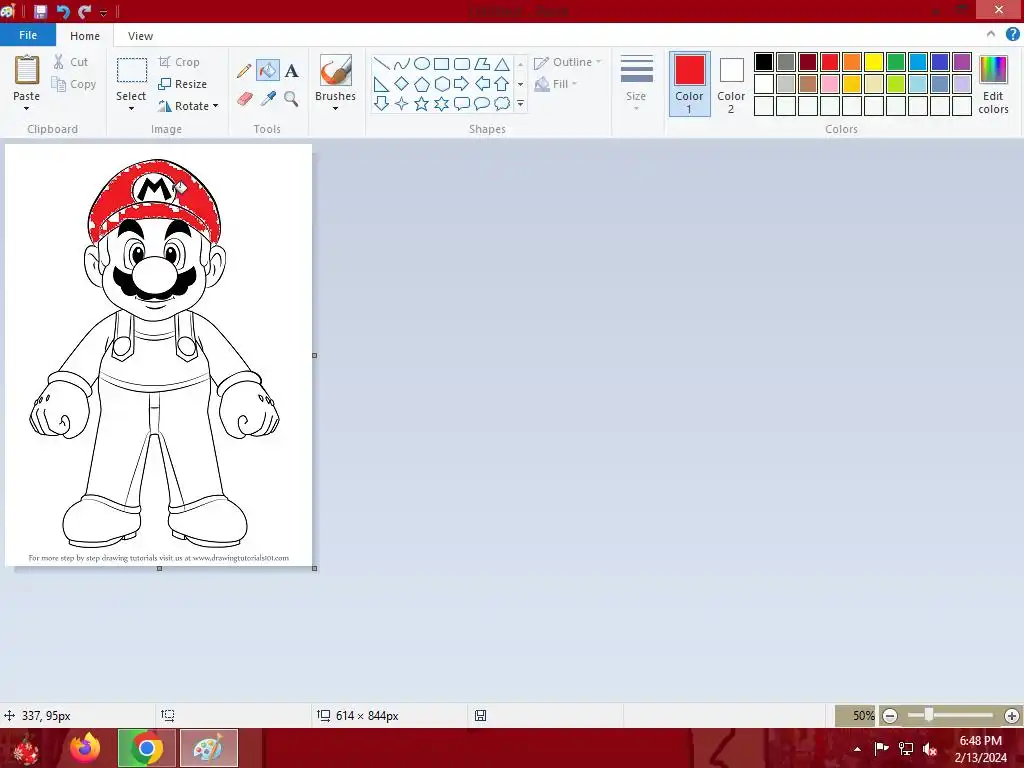The width and height of the screenshot is (1024, 768).
Task: Select the Magnifier tool
Action: 291,99
